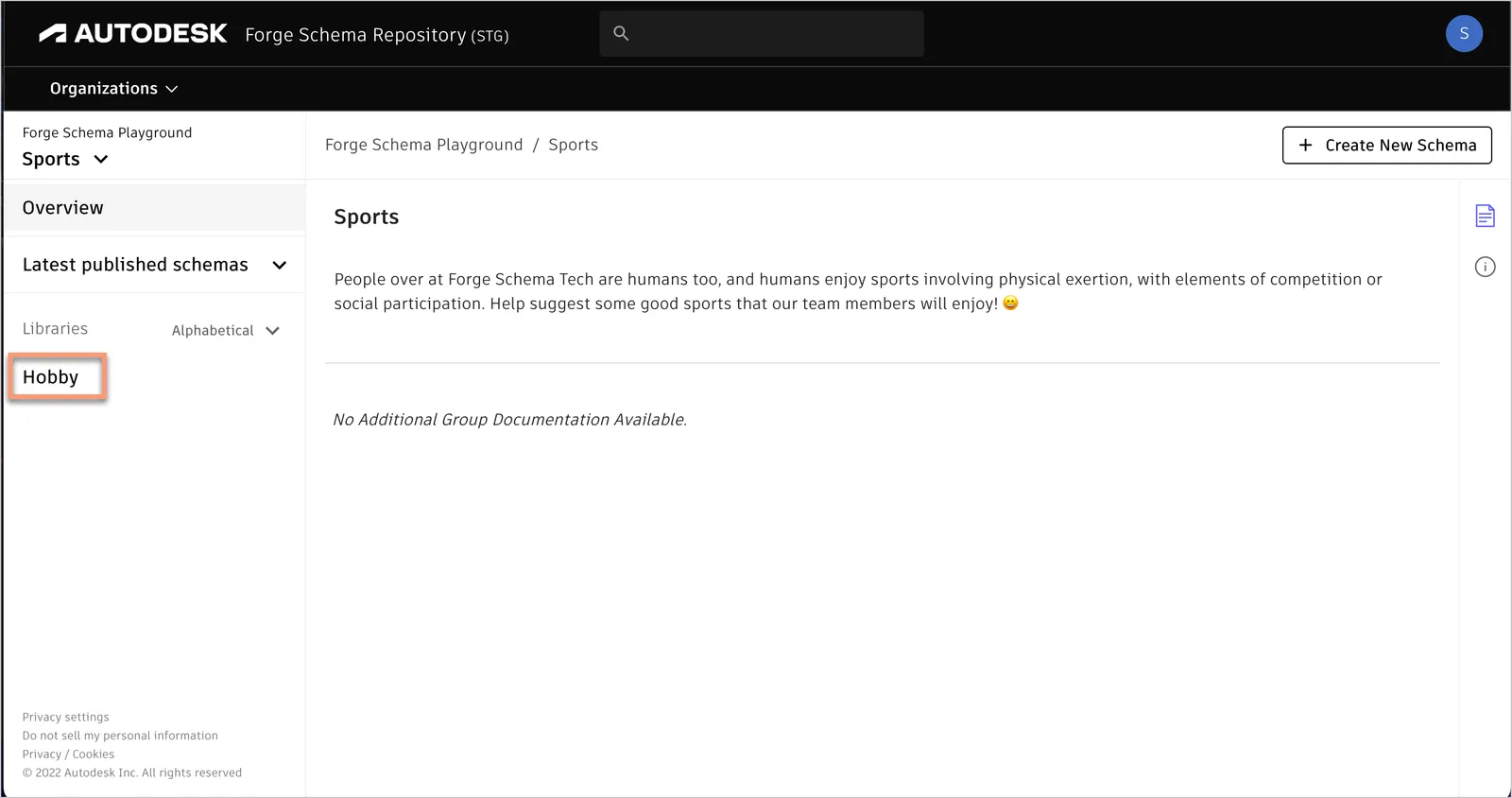Click the Sports breadcrumb link
The width and height of the screenshot is (1512, 798).
tap(573, 145)
